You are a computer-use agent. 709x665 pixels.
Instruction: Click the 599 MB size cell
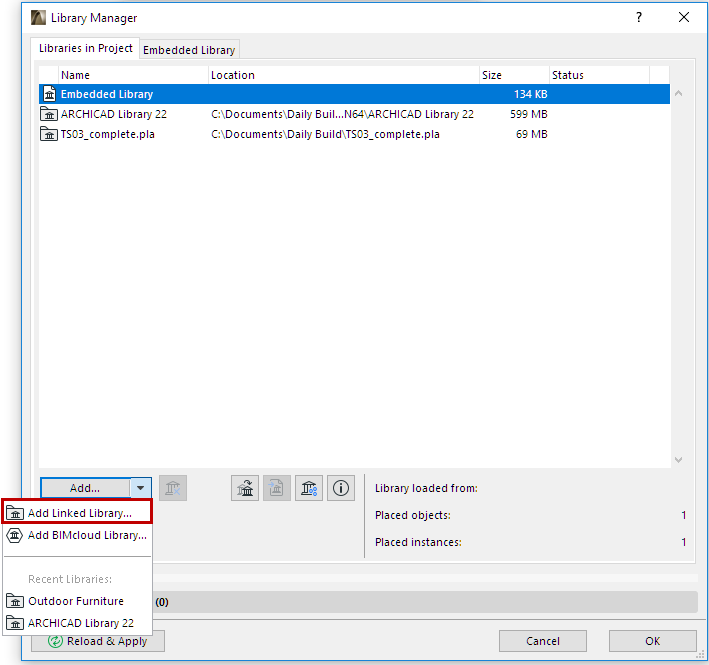(x=529, y=114)
